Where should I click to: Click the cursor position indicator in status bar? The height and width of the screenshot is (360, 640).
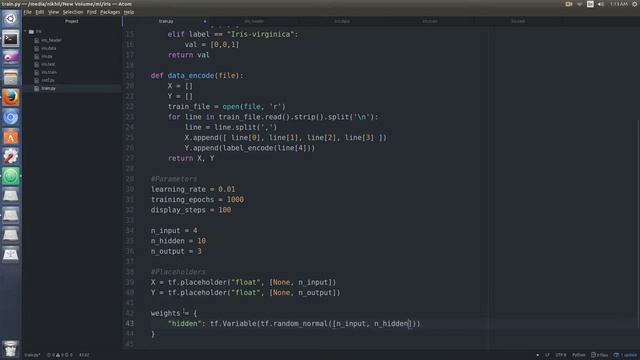[x=84, y=355]
